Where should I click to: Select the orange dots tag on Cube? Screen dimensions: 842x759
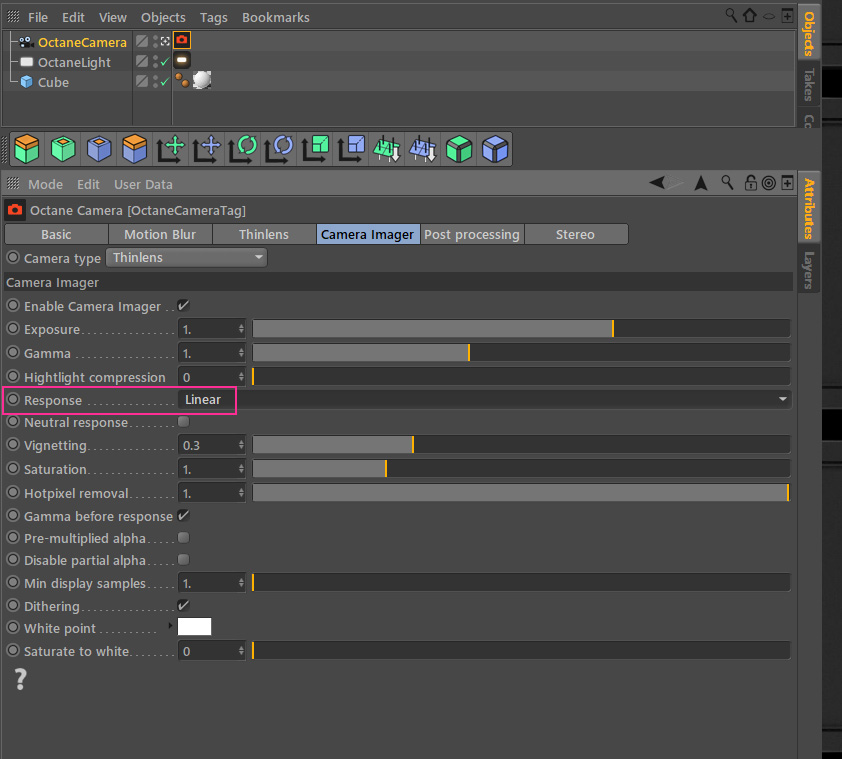point(182,81)
